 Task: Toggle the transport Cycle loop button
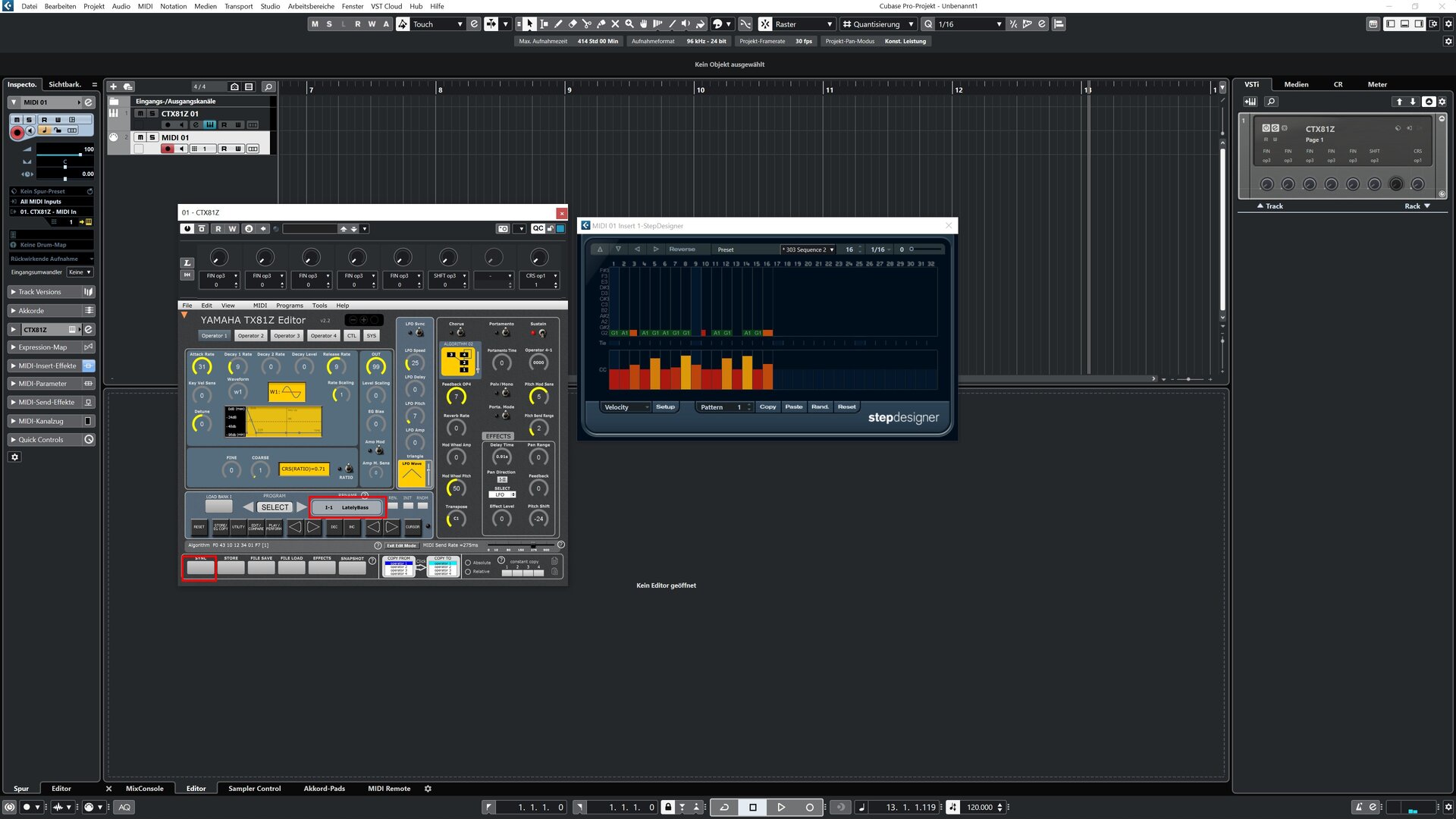[x=724, y=807]
